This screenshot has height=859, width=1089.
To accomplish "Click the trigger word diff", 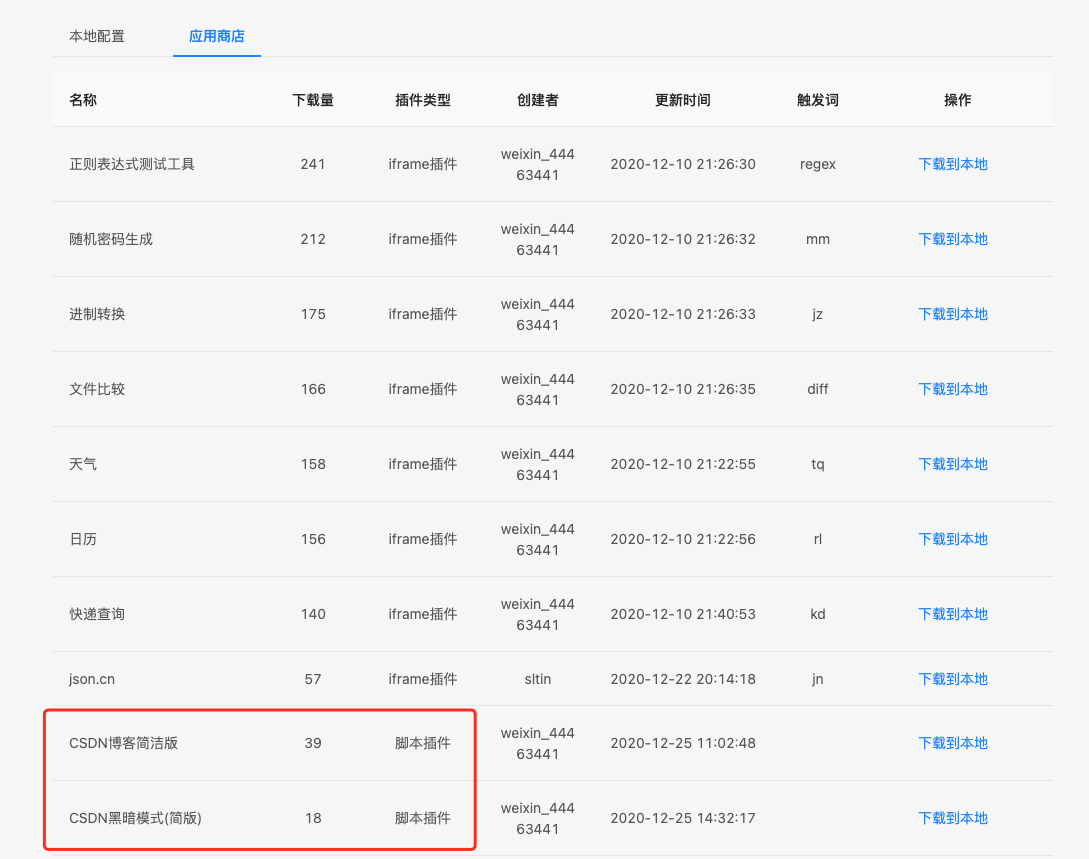I will click(x=817, y=389).
